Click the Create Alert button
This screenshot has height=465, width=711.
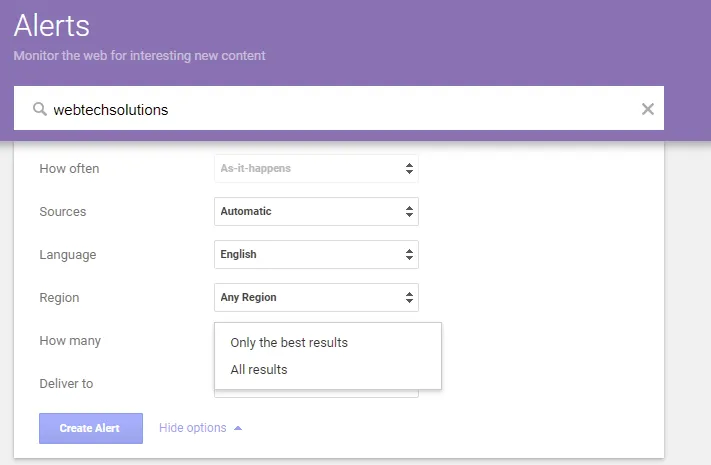tap(91, 428)
